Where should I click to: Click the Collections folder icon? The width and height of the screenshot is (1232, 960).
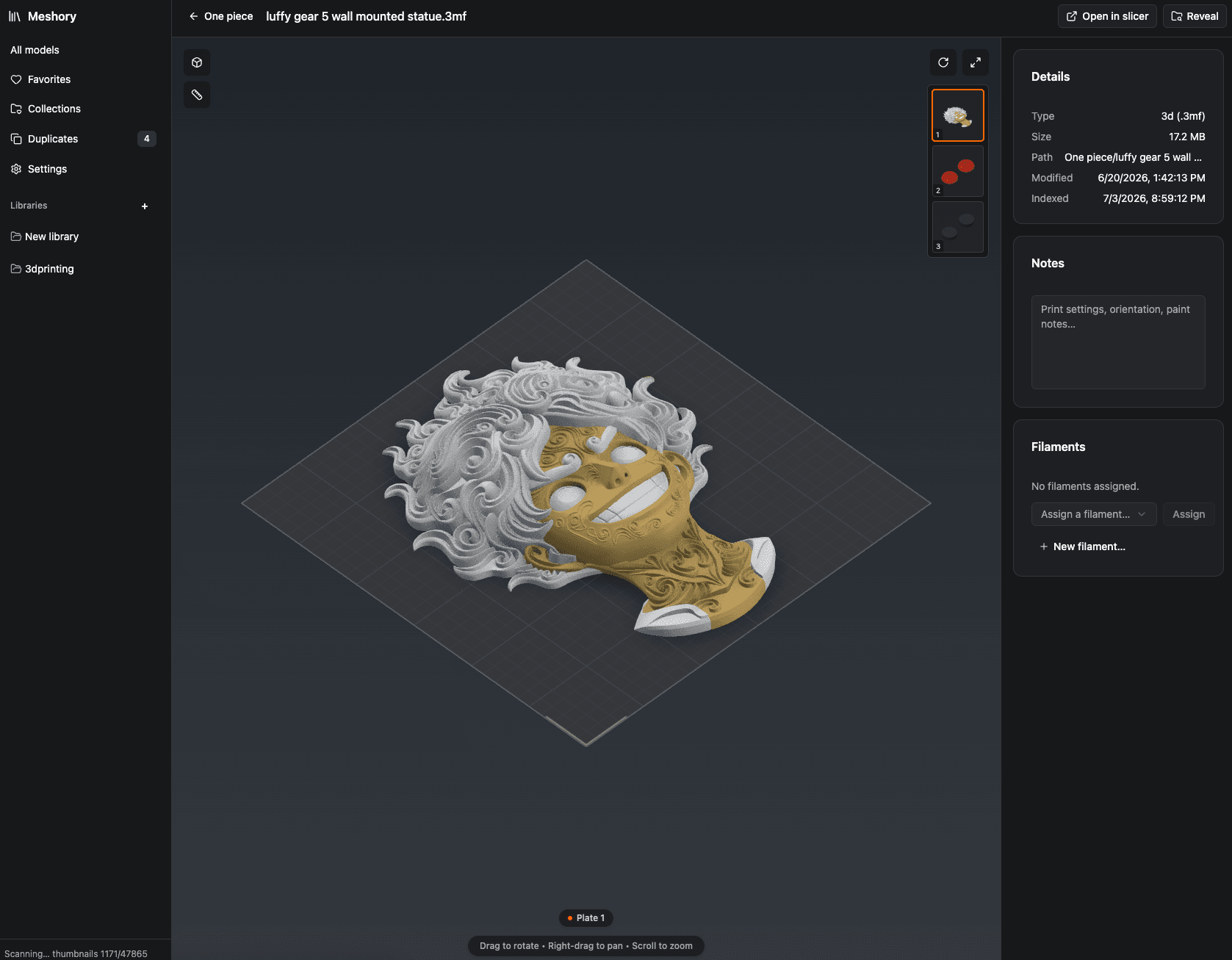click(16, 109)
